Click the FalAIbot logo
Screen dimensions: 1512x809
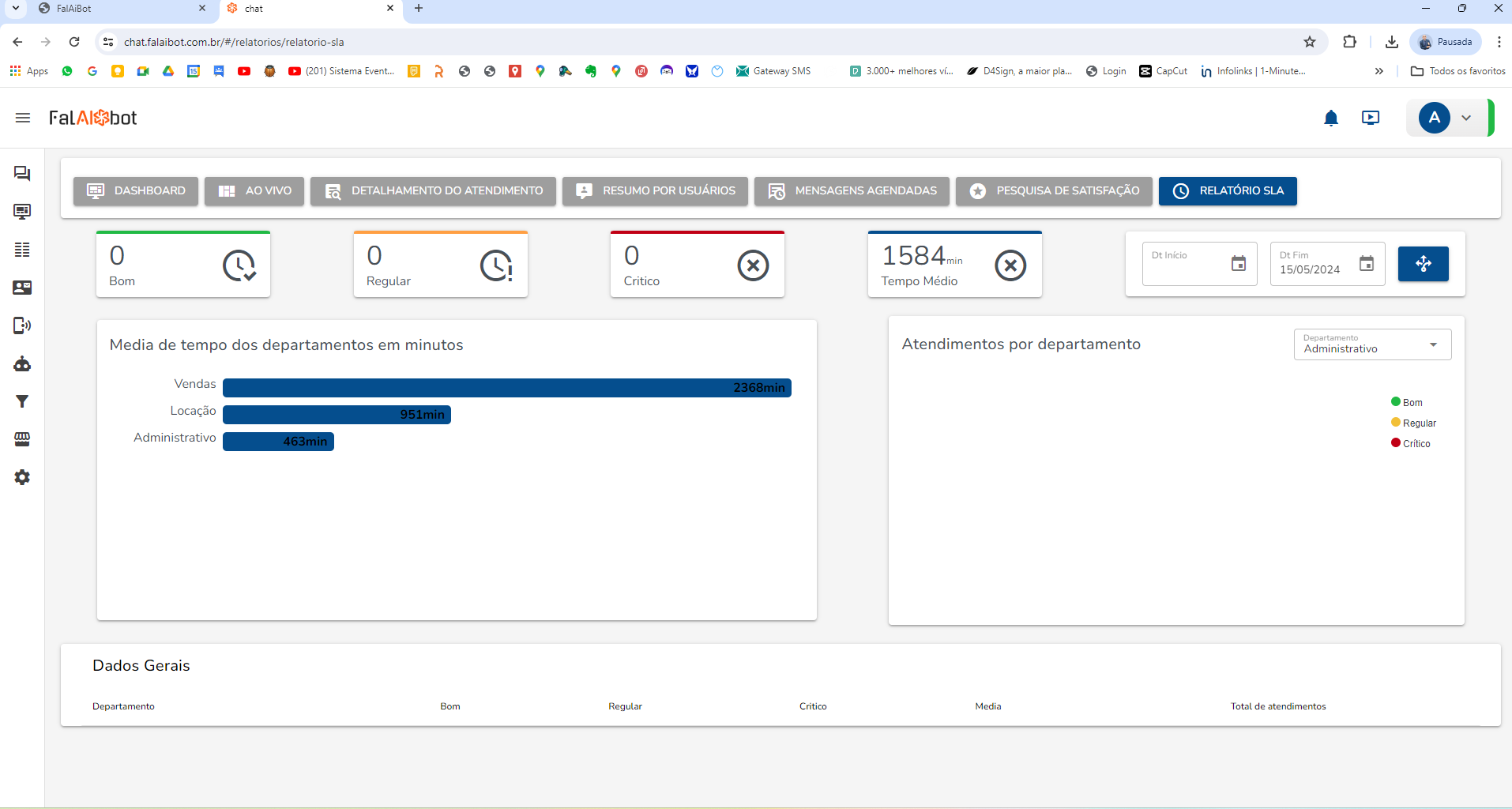[x=93, y=118]
